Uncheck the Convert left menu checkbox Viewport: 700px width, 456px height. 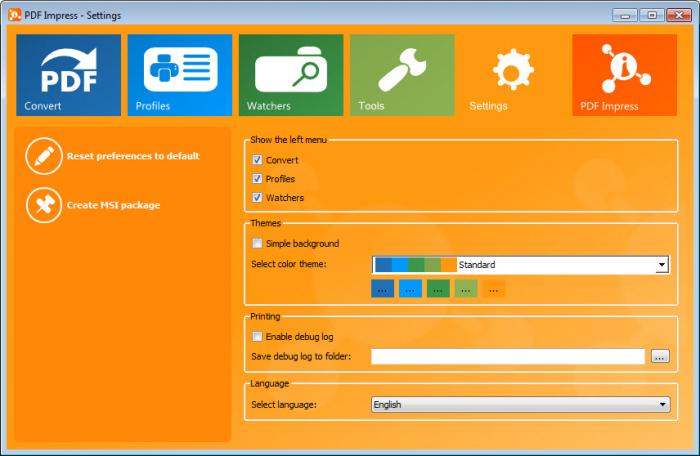coord(257,159)
